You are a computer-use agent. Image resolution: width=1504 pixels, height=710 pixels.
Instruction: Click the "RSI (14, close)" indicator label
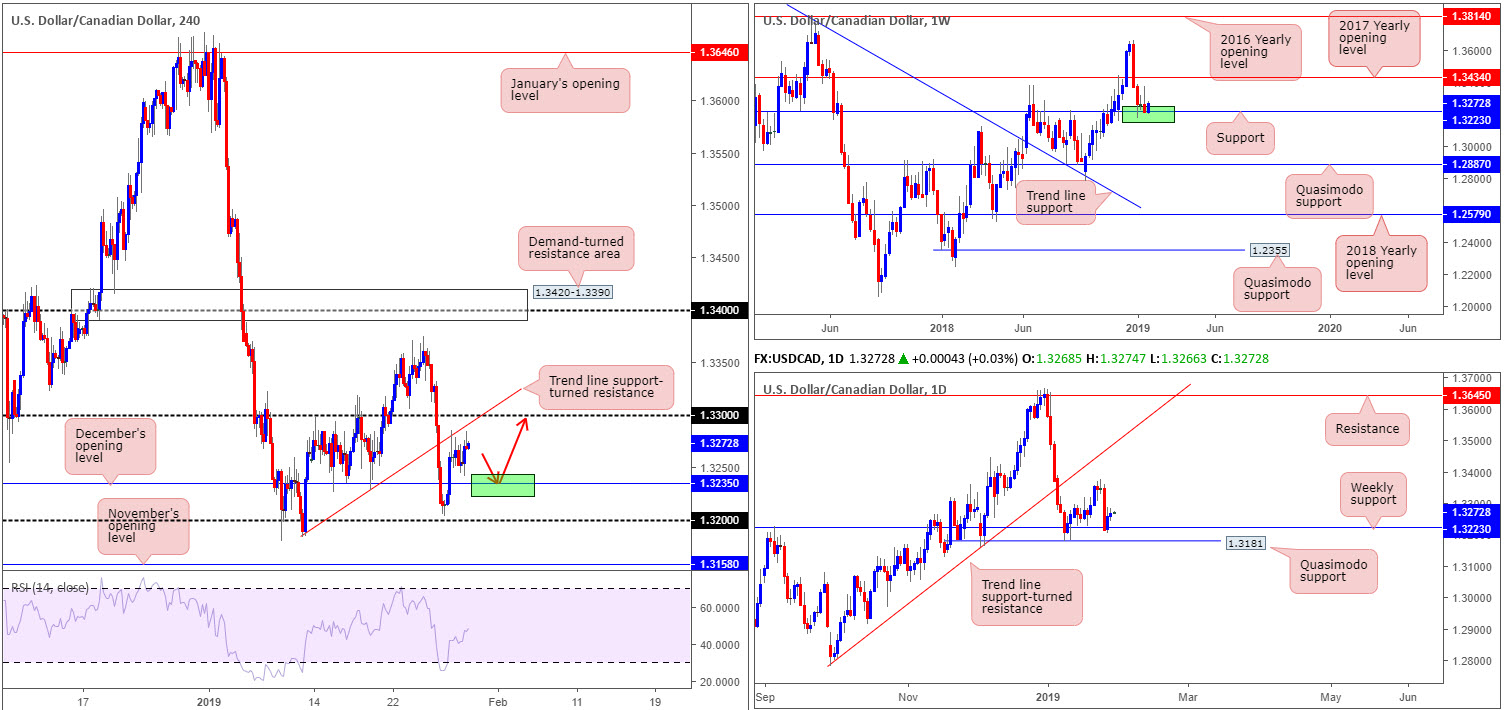[x=50, y=587]
